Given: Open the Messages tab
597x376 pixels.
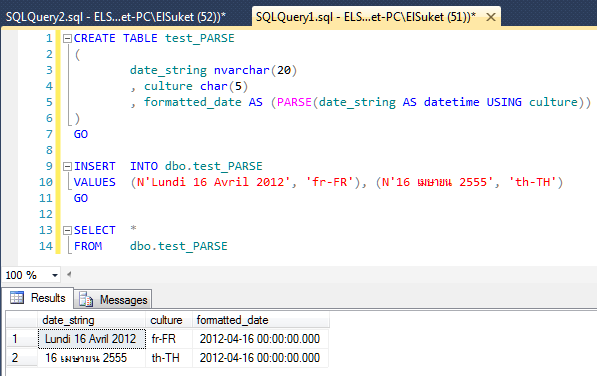Looking at the screenshot, I should [113, 300].
